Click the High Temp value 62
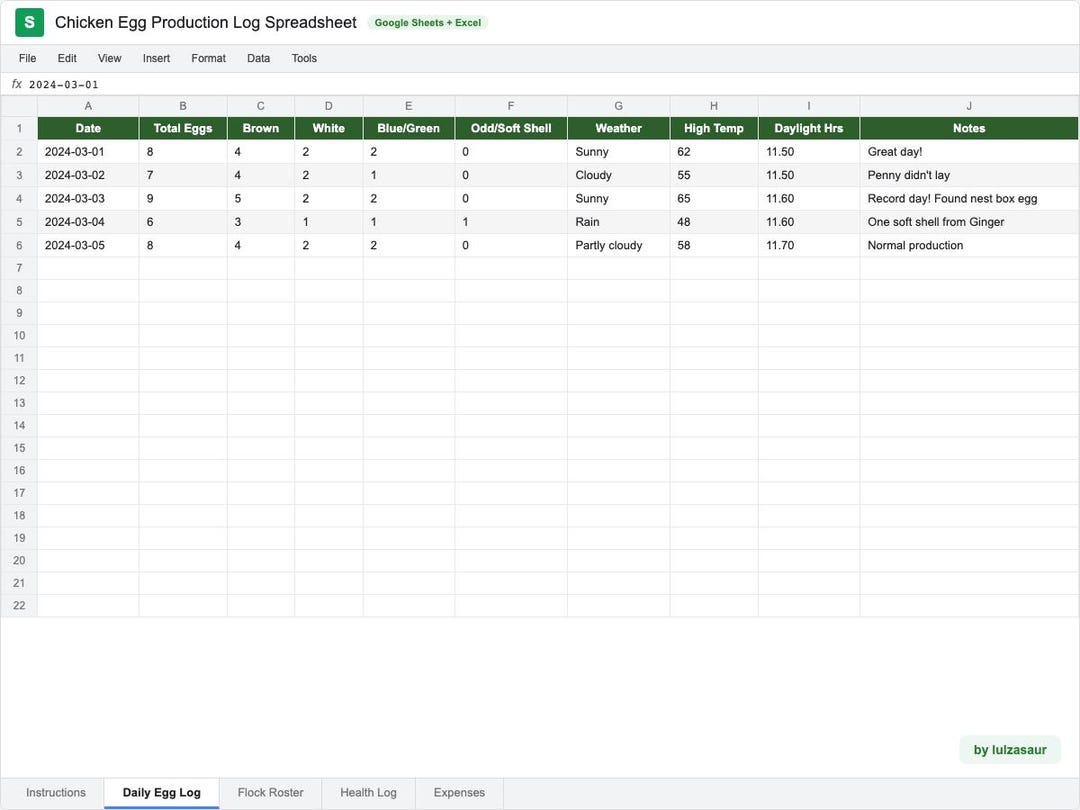This screenshot has height=810, width=1080. pyautogui.click(x=714, y=152)
